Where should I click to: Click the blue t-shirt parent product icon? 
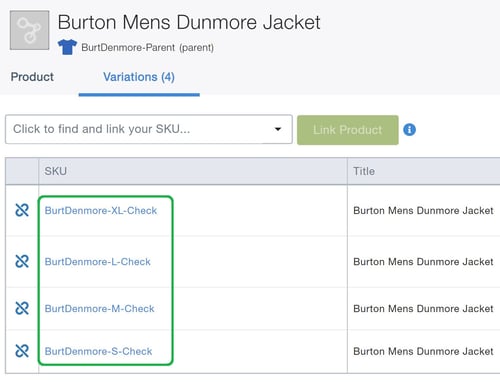pyautogui.click(x=67, y=47)
